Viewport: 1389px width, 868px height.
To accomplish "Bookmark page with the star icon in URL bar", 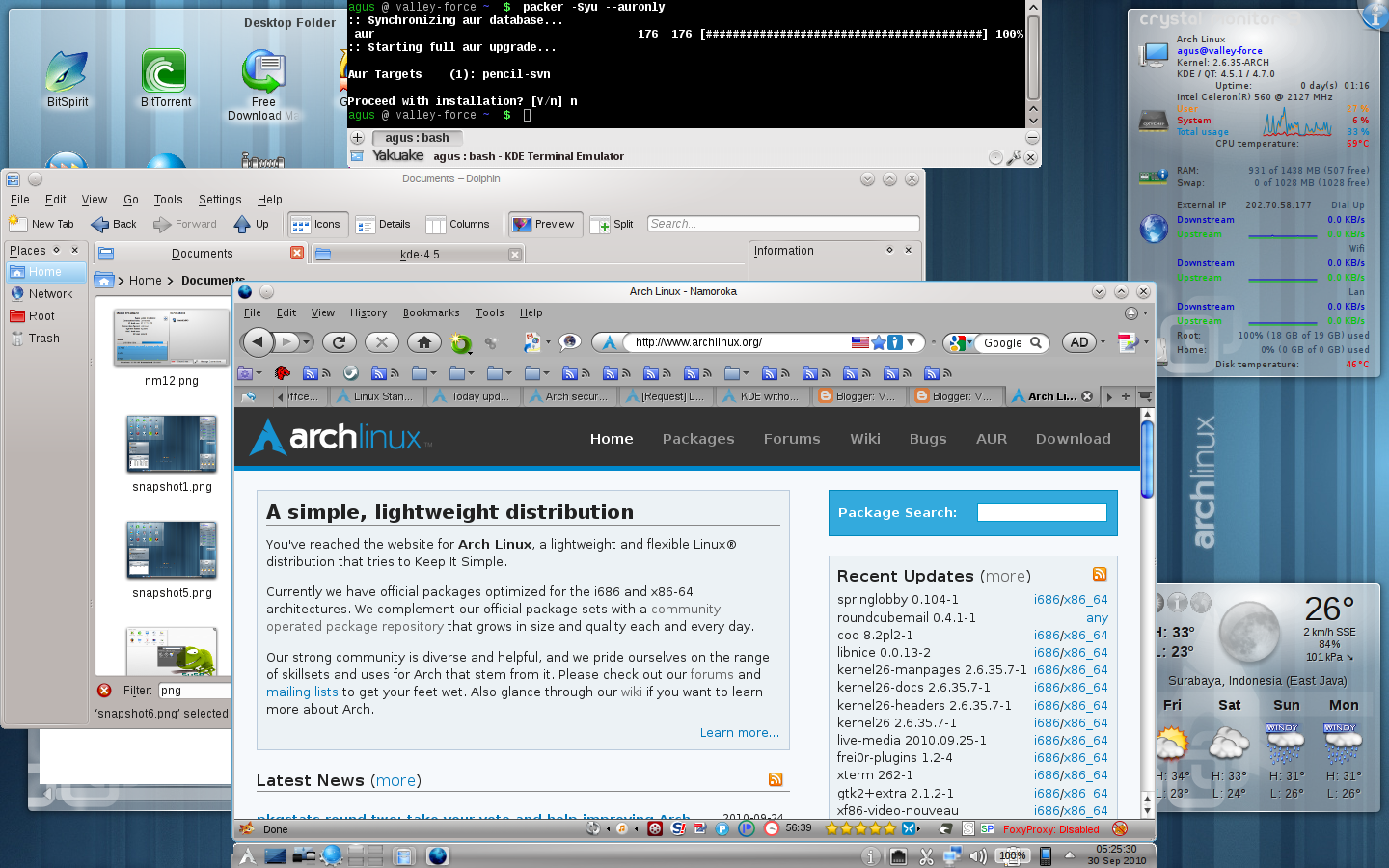I will [x=879, y=342].
